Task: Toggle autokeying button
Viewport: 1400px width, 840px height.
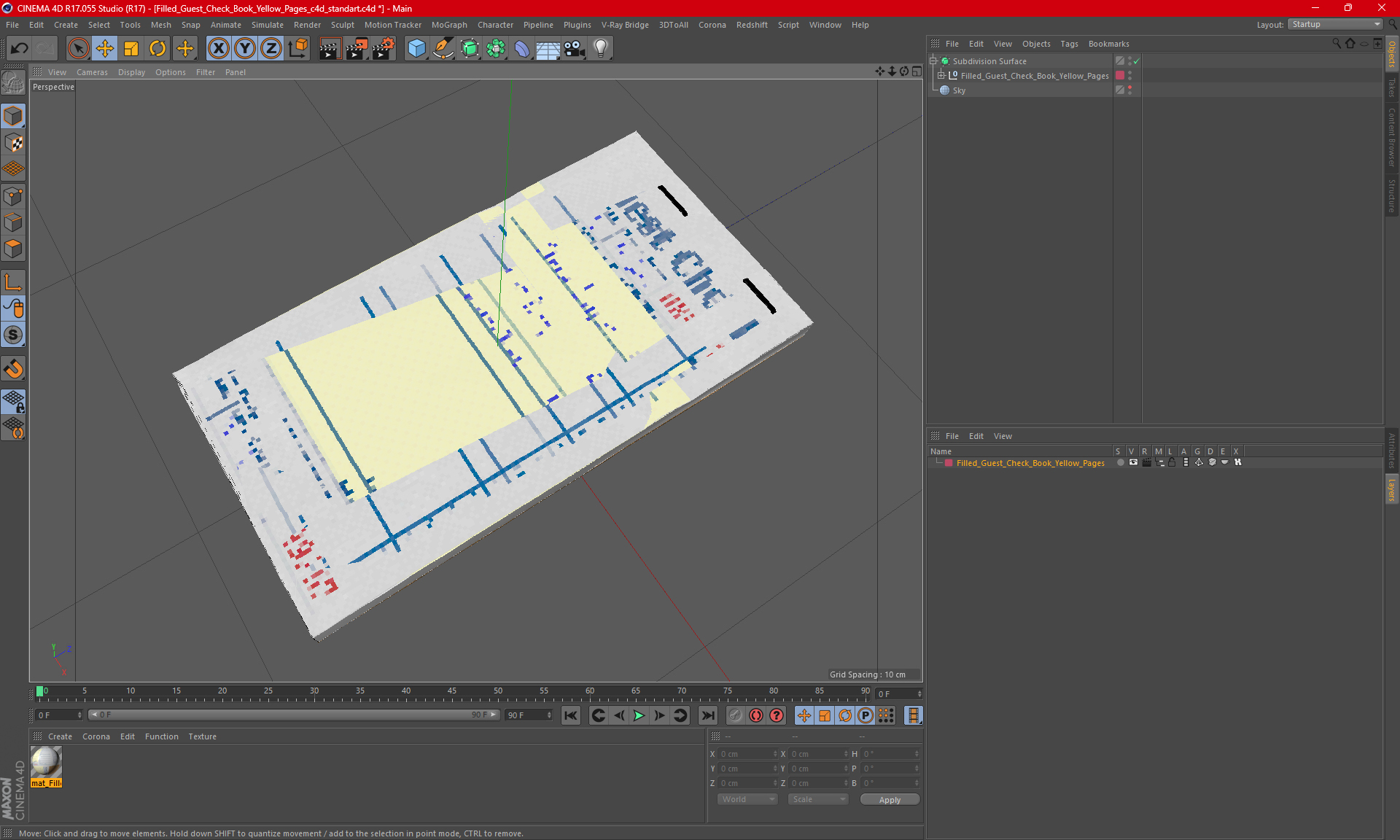Action: (756, 716)
